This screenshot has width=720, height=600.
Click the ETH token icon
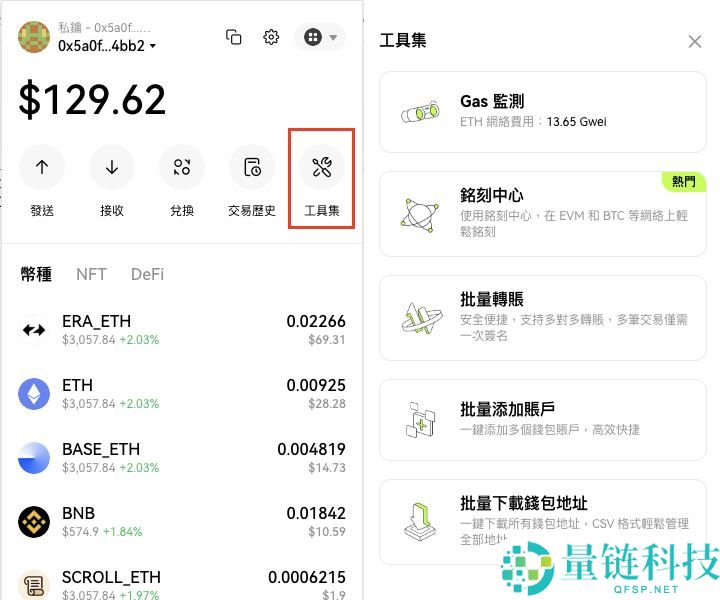[34, 394]
